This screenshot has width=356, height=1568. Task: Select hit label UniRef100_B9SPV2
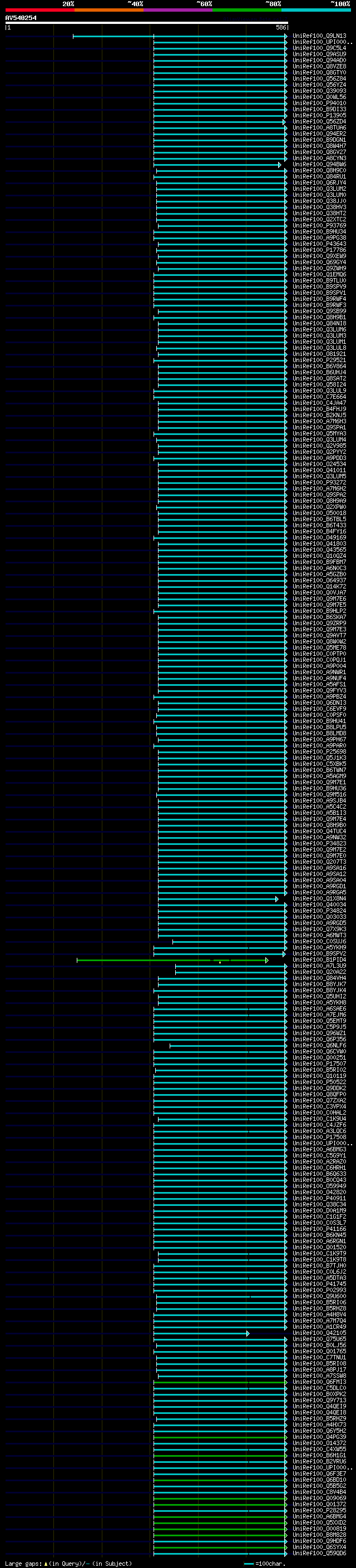click(x=319, y=954)
